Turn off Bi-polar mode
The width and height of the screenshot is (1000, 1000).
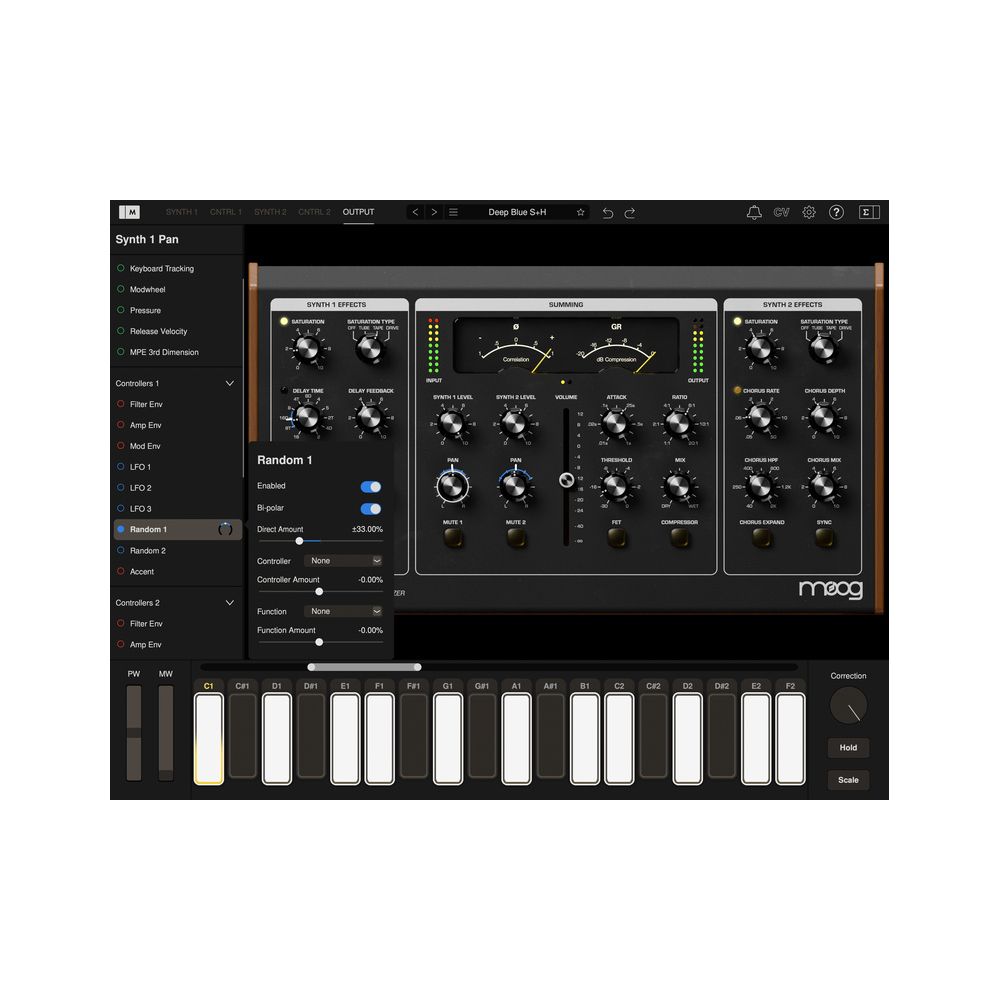(x=371, y=507)
